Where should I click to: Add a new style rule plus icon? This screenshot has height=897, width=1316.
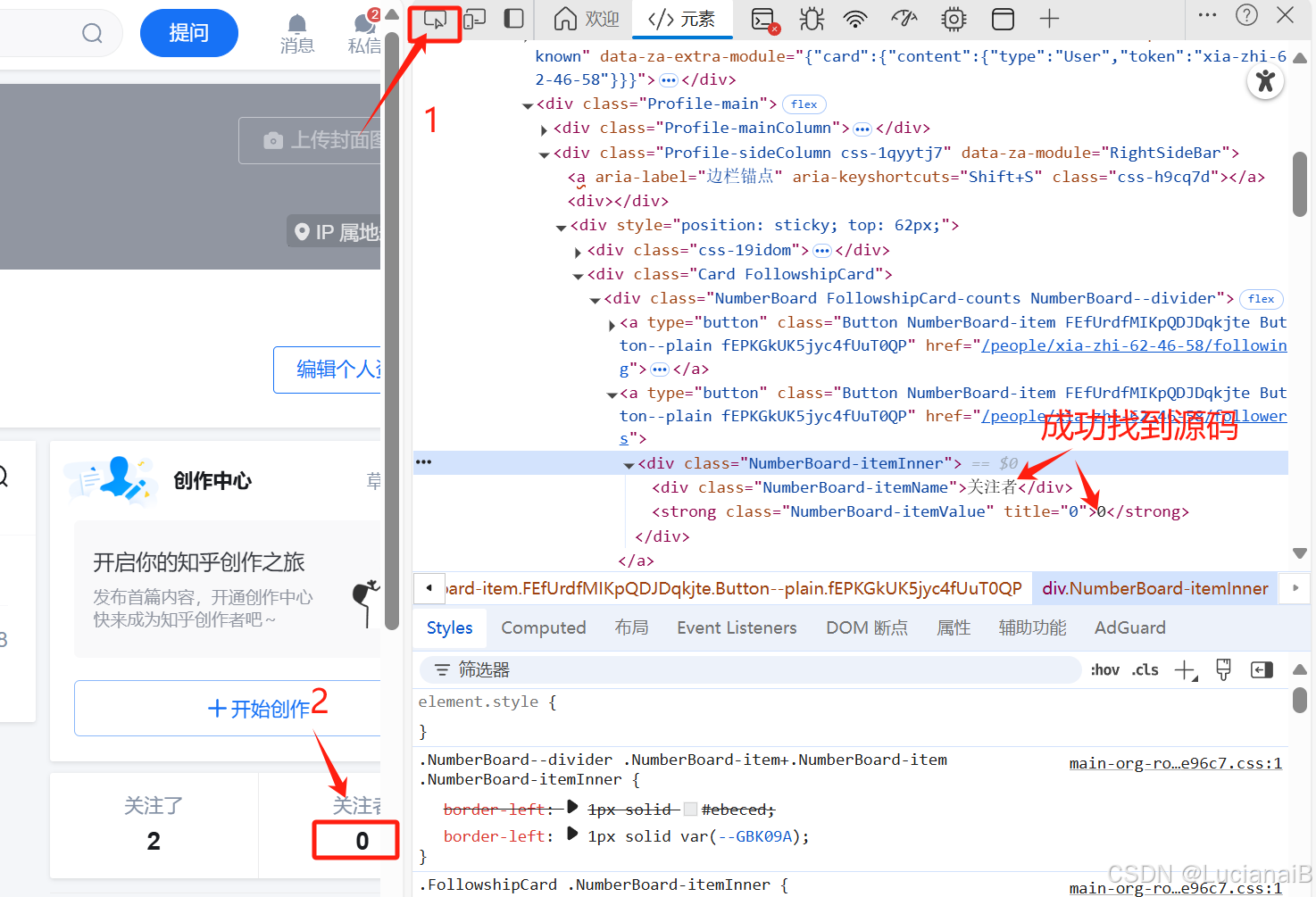(1186, 670)
